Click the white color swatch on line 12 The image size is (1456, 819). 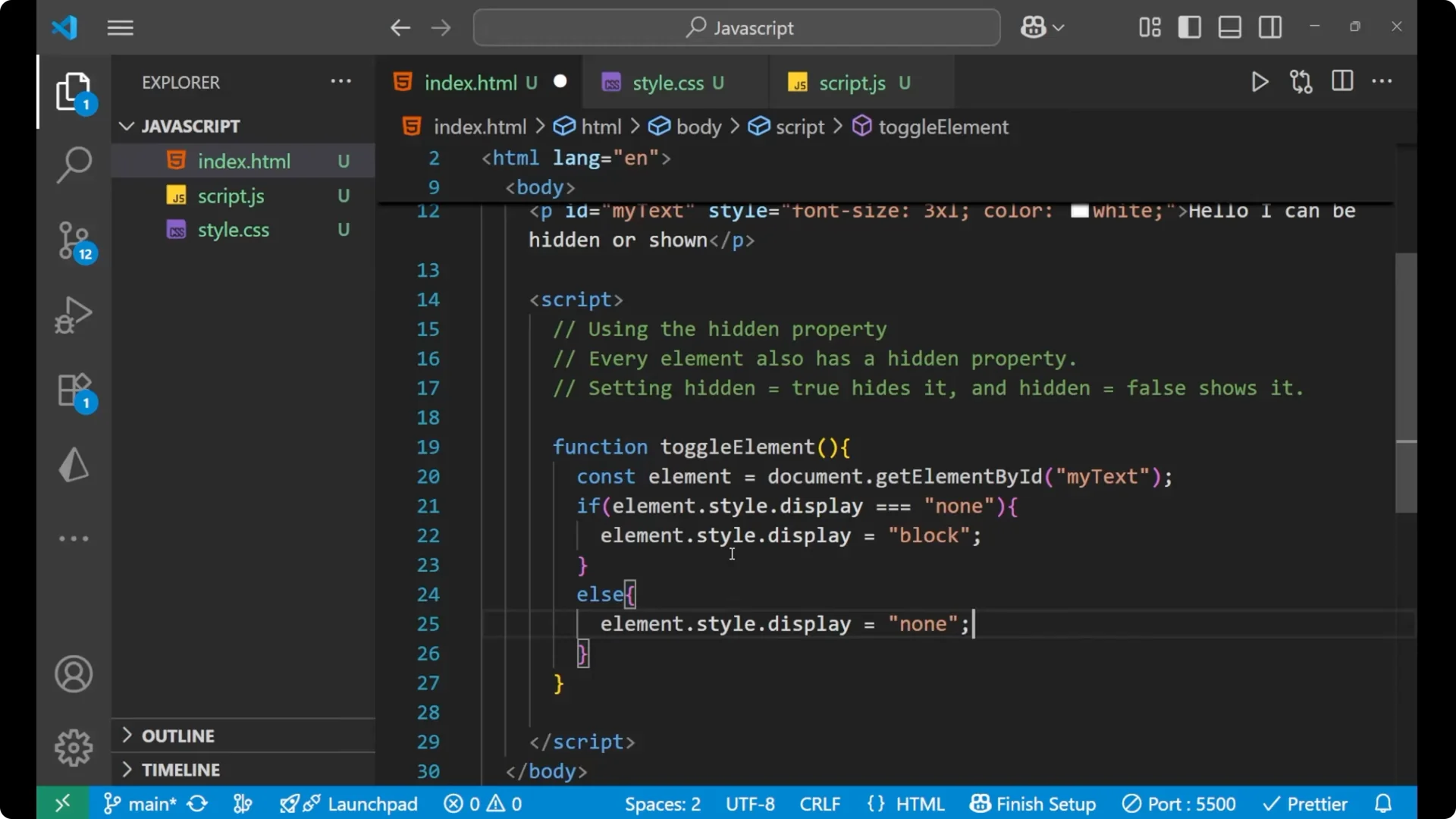pyautogui.click(x=1079, y=212)
